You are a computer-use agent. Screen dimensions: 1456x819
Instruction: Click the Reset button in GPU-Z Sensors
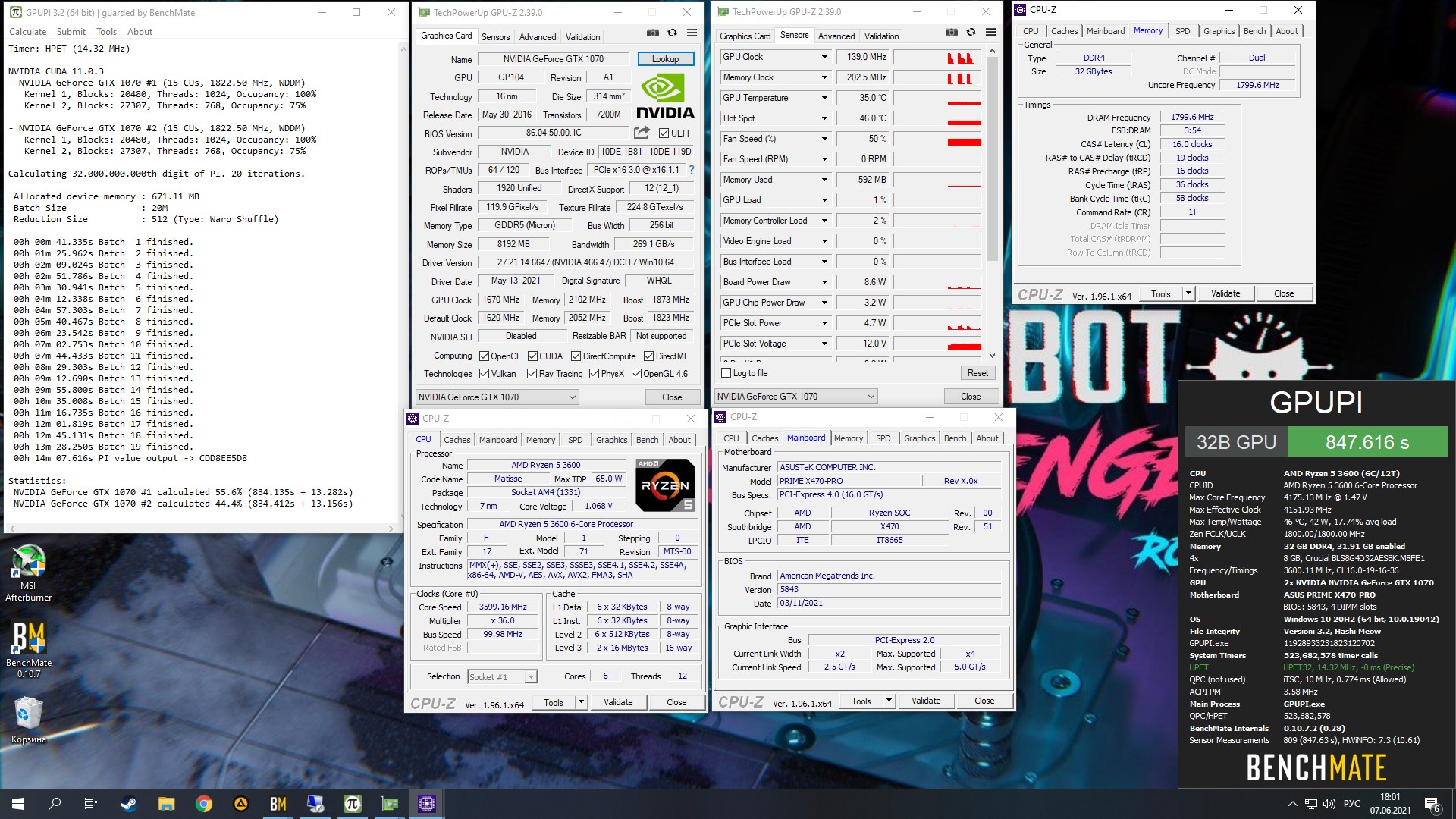[977, 373]
